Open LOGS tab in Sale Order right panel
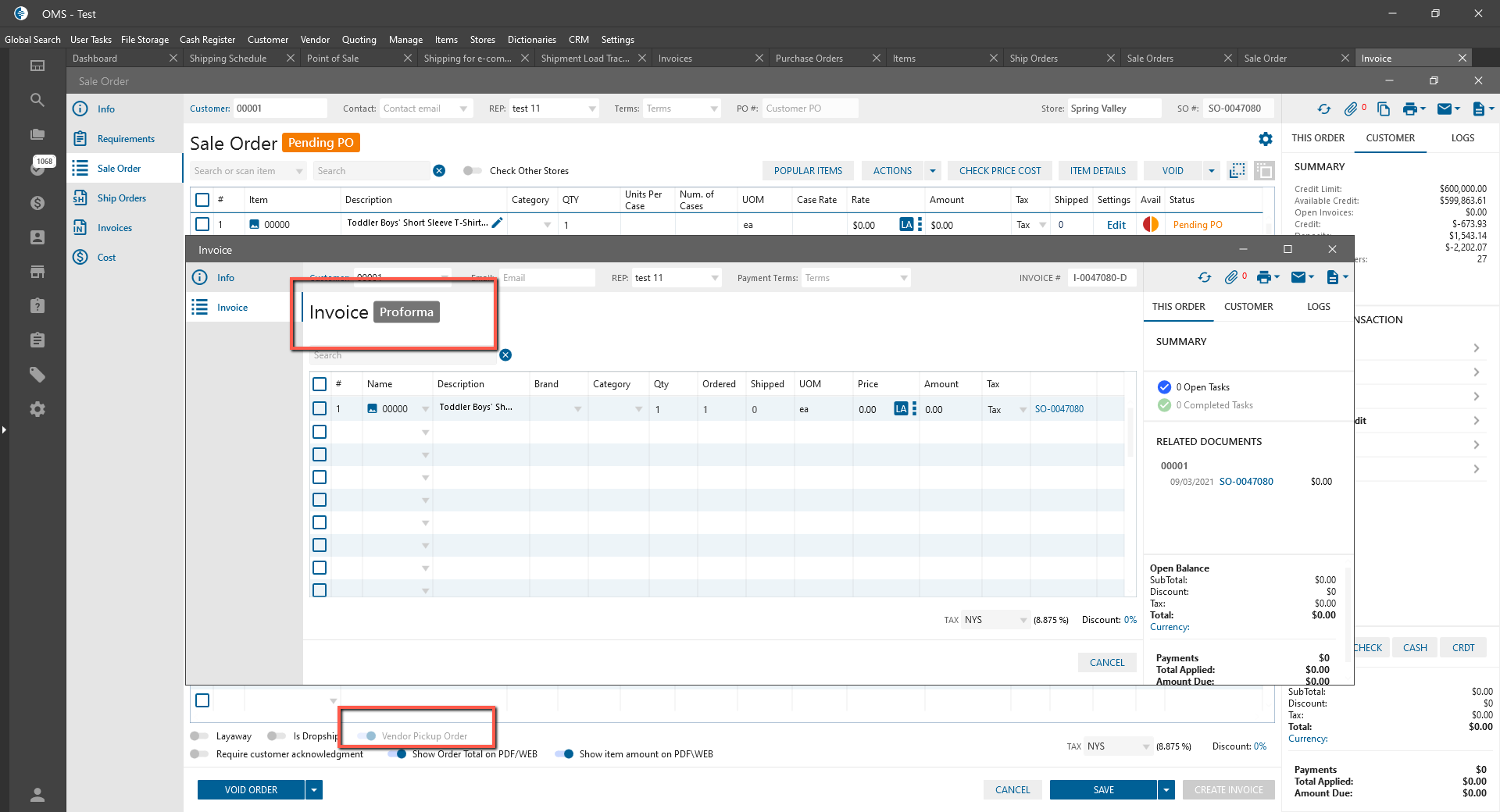 pyautogui.click(x=1462, y=138)
